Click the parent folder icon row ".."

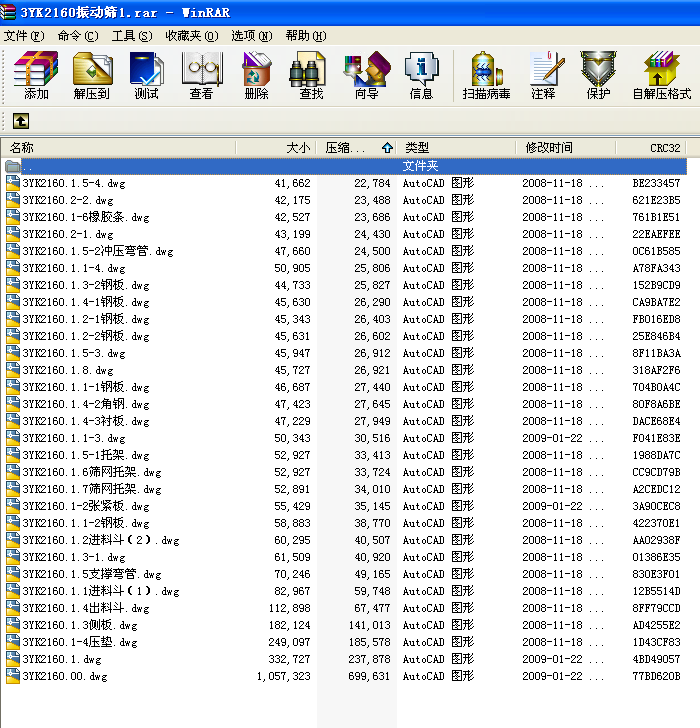[x=344, y=166]
